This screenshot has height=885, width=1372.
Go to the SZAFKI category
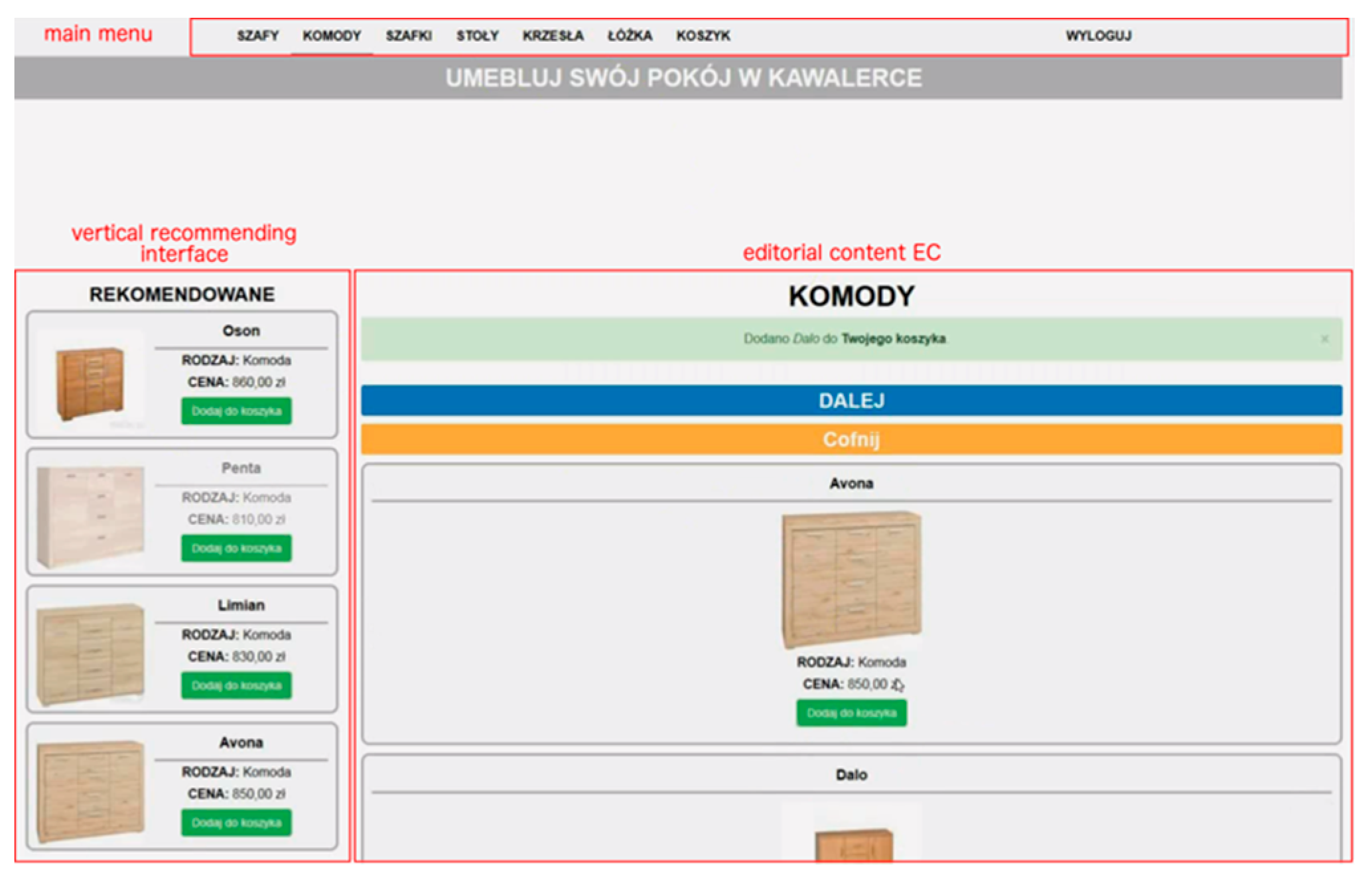[409, 36]
